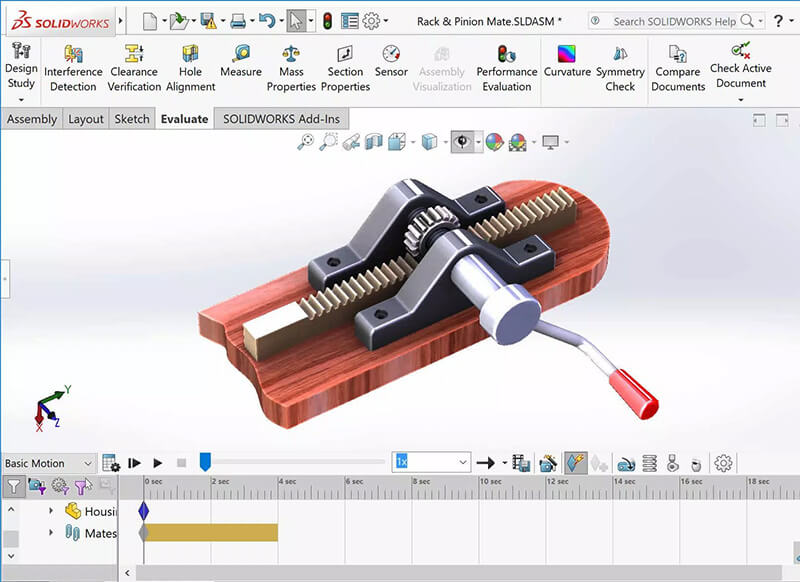
Task: Create a Section View of the assembly
Action: [x=396, y=141]
